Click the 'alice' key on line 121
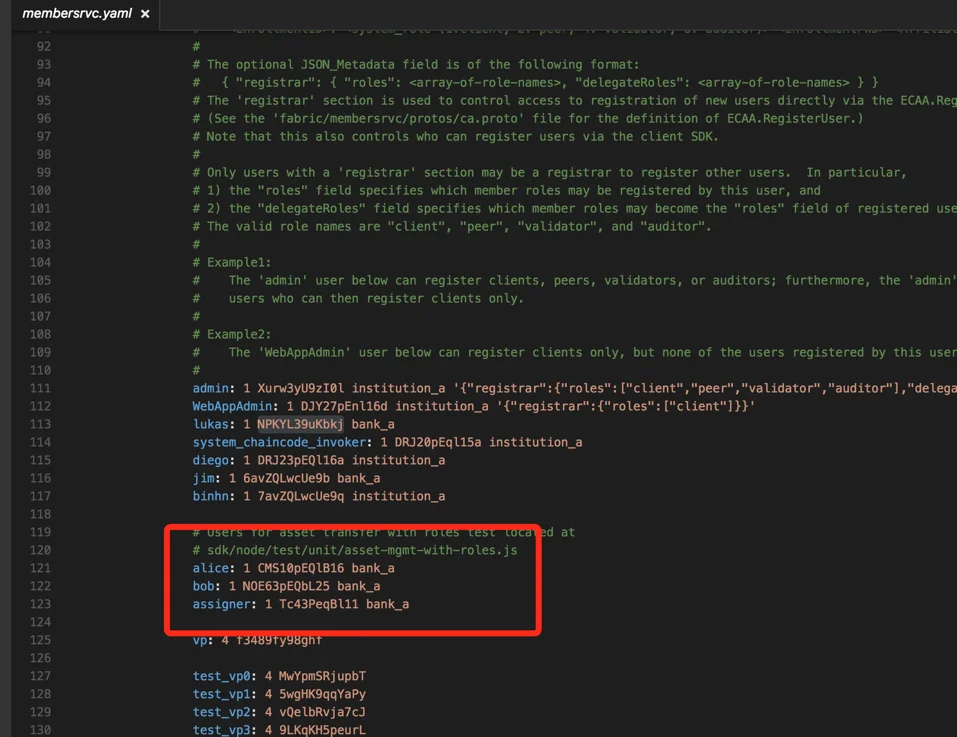This screenshot has width=957, height=737. [x=211, y=568]
